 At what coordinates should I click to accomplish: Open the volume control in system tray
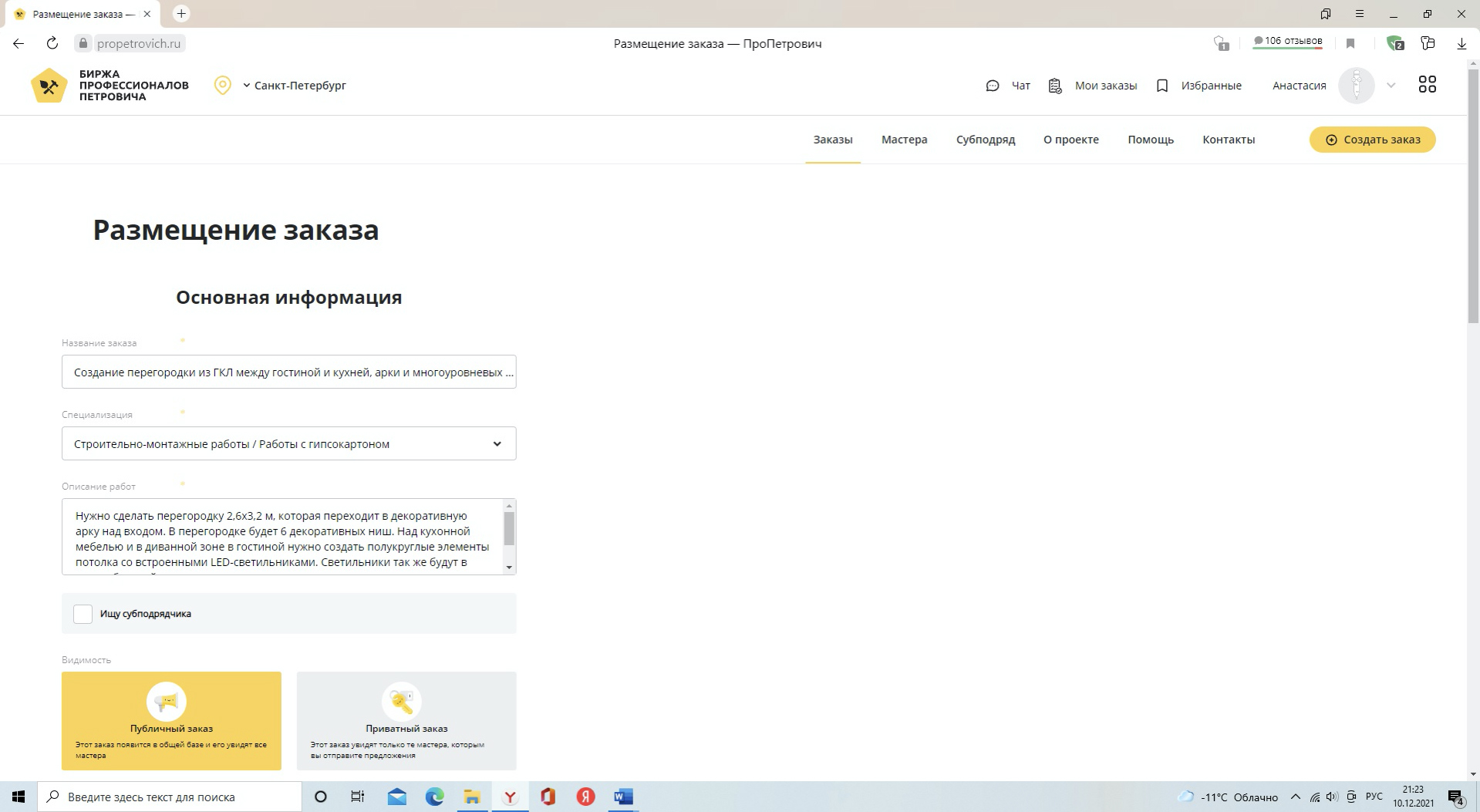[1333, 797]
